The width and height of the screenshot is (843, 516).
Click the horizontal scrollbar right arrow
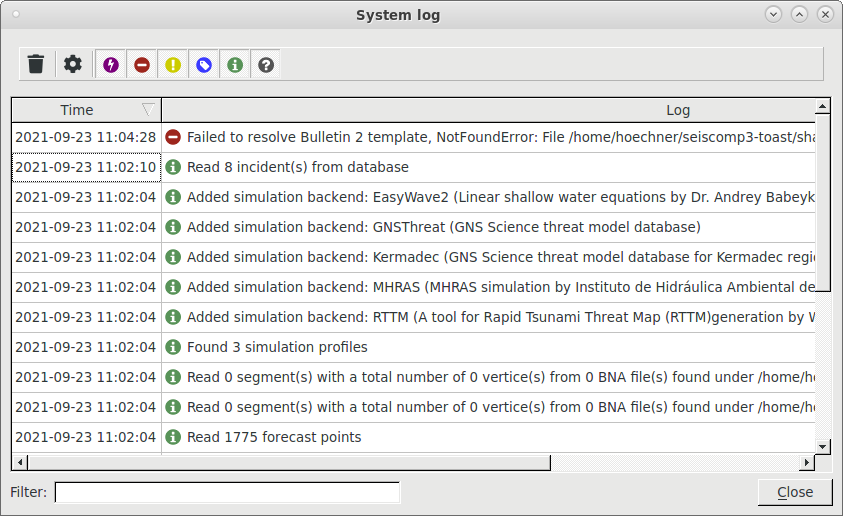806,462
